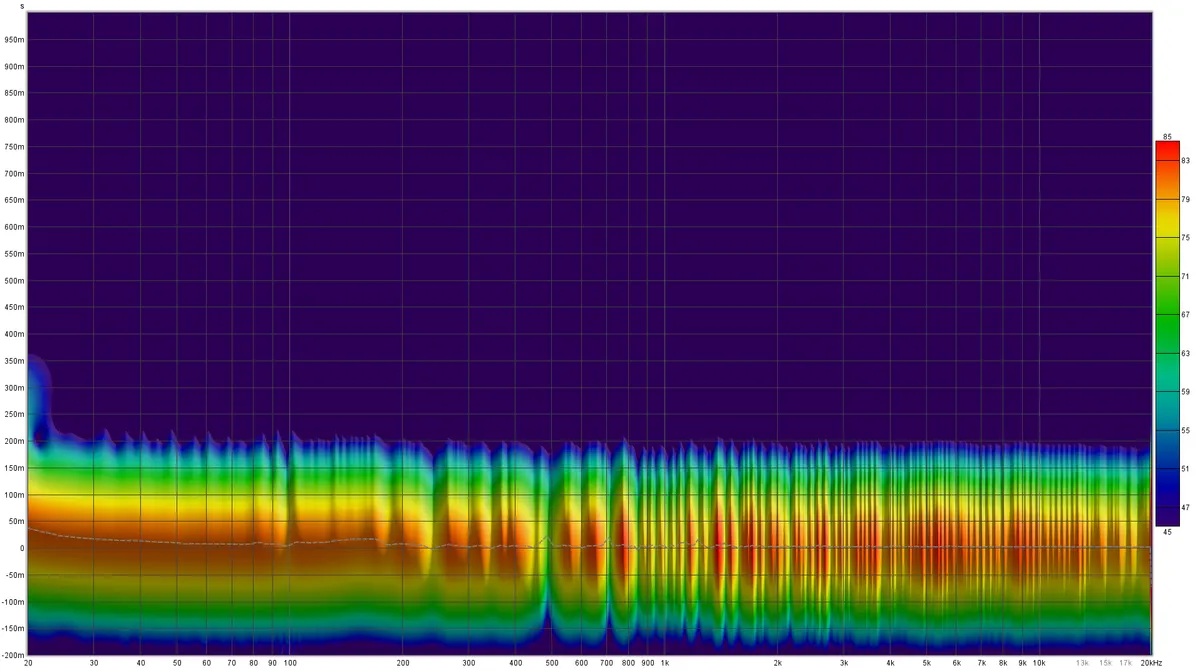Pick the 500 frequency axis label
Viewport: 1200px width, 671px height.
click(x=551, y=663)
